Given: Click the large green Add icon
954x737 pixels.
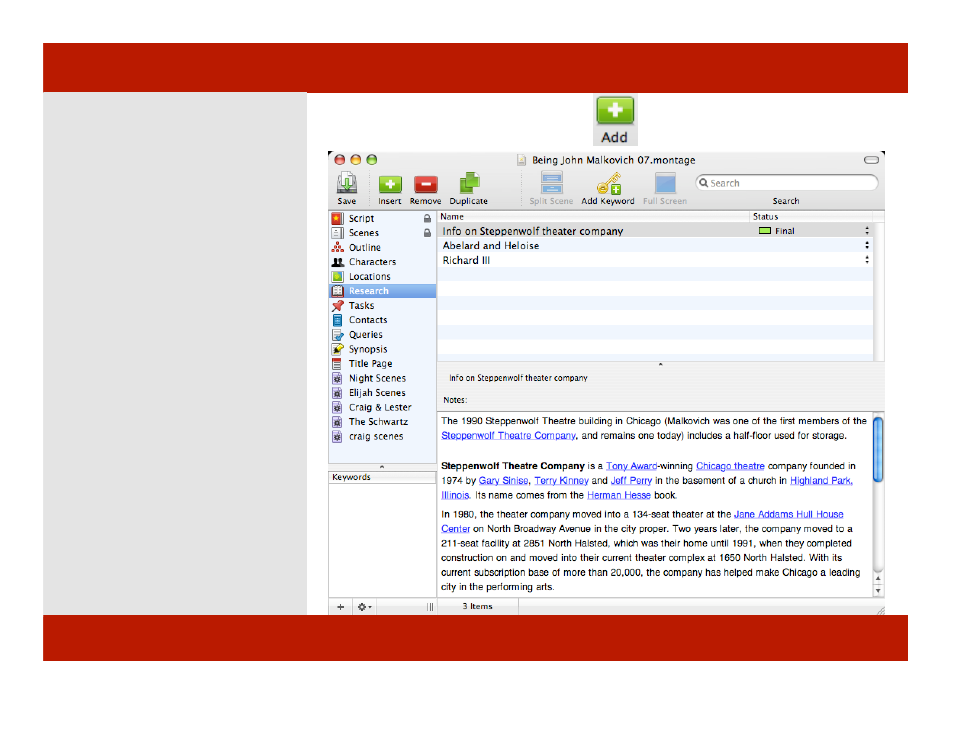Looking at the screenshot, I should 615,110.
